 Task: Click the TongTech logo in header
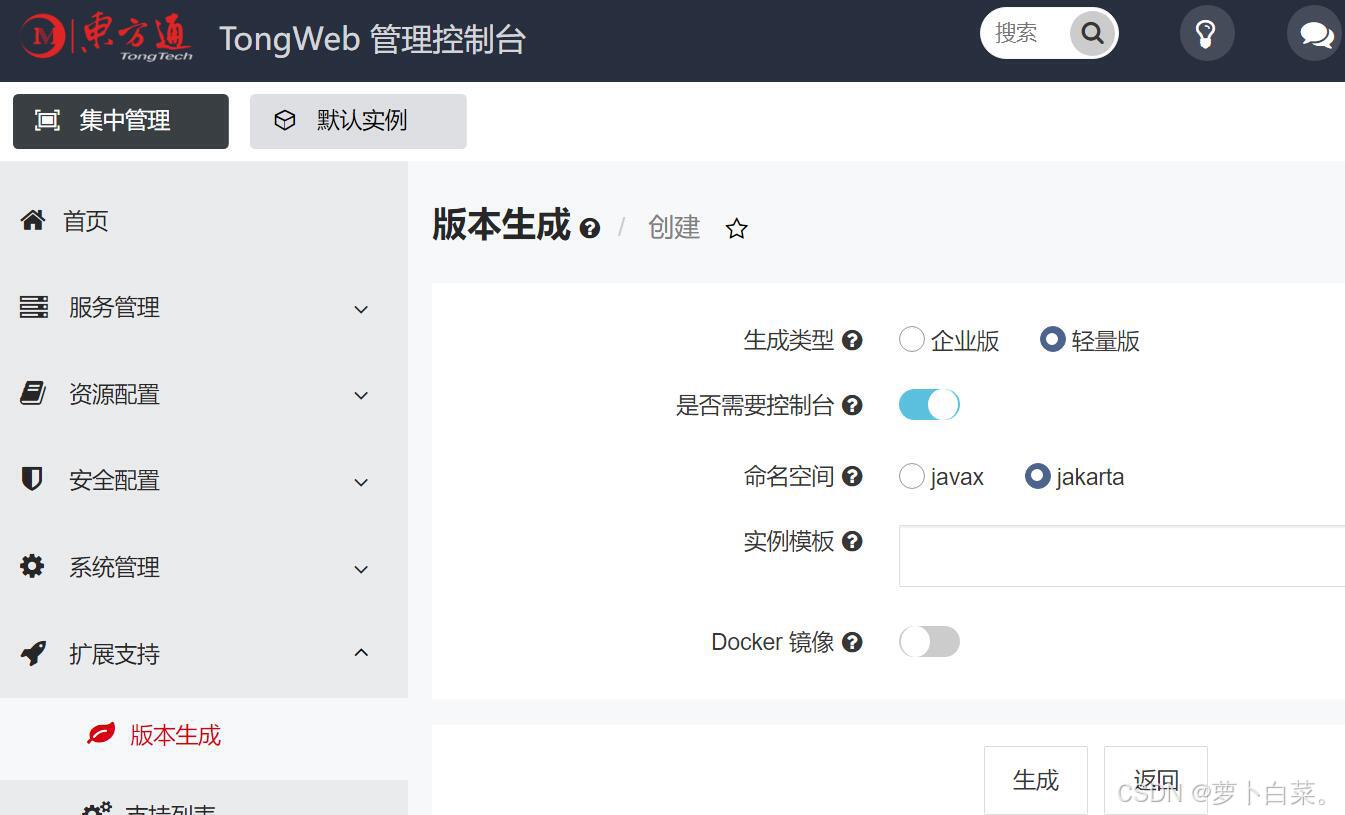[x=107, y=37]
